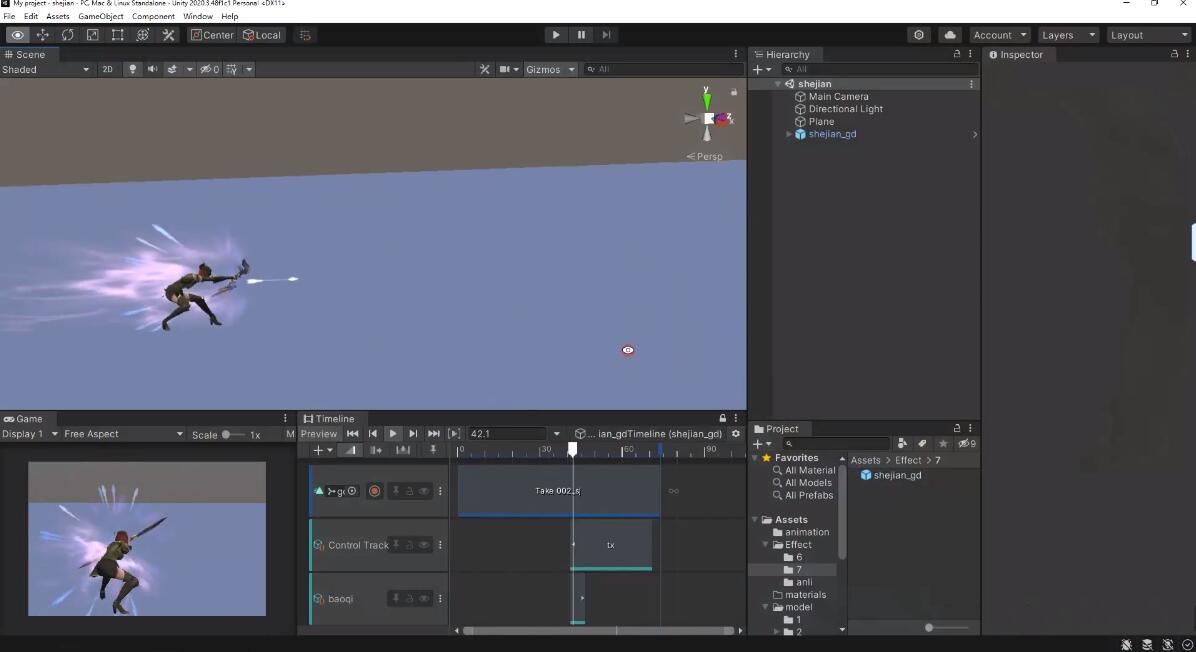
Task: Go to previous frame in Timeline
Action: click(373, 434)
